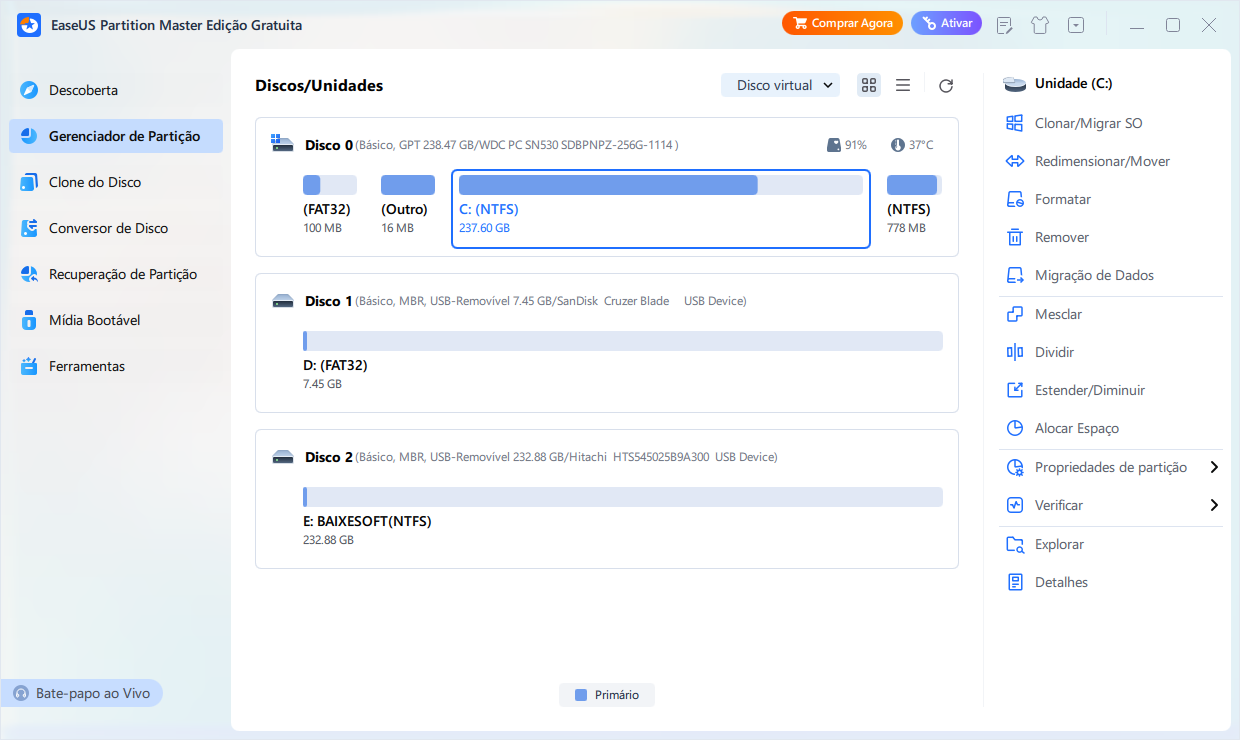Click the D: (FAT32) label
The width and height of the screenshot is (1240, 740).
pyautogui.click(x=335, y=365)
